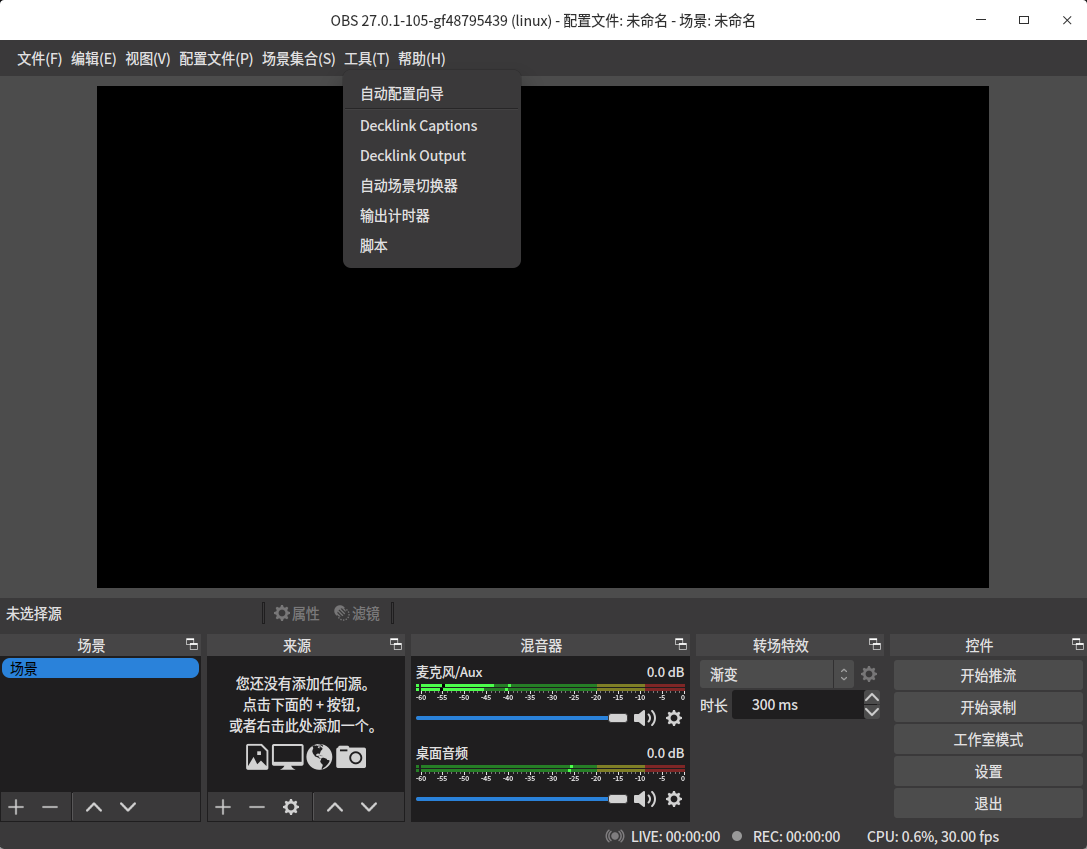
Task: Click the black preview canvas
Action: [x=543, y=337]
